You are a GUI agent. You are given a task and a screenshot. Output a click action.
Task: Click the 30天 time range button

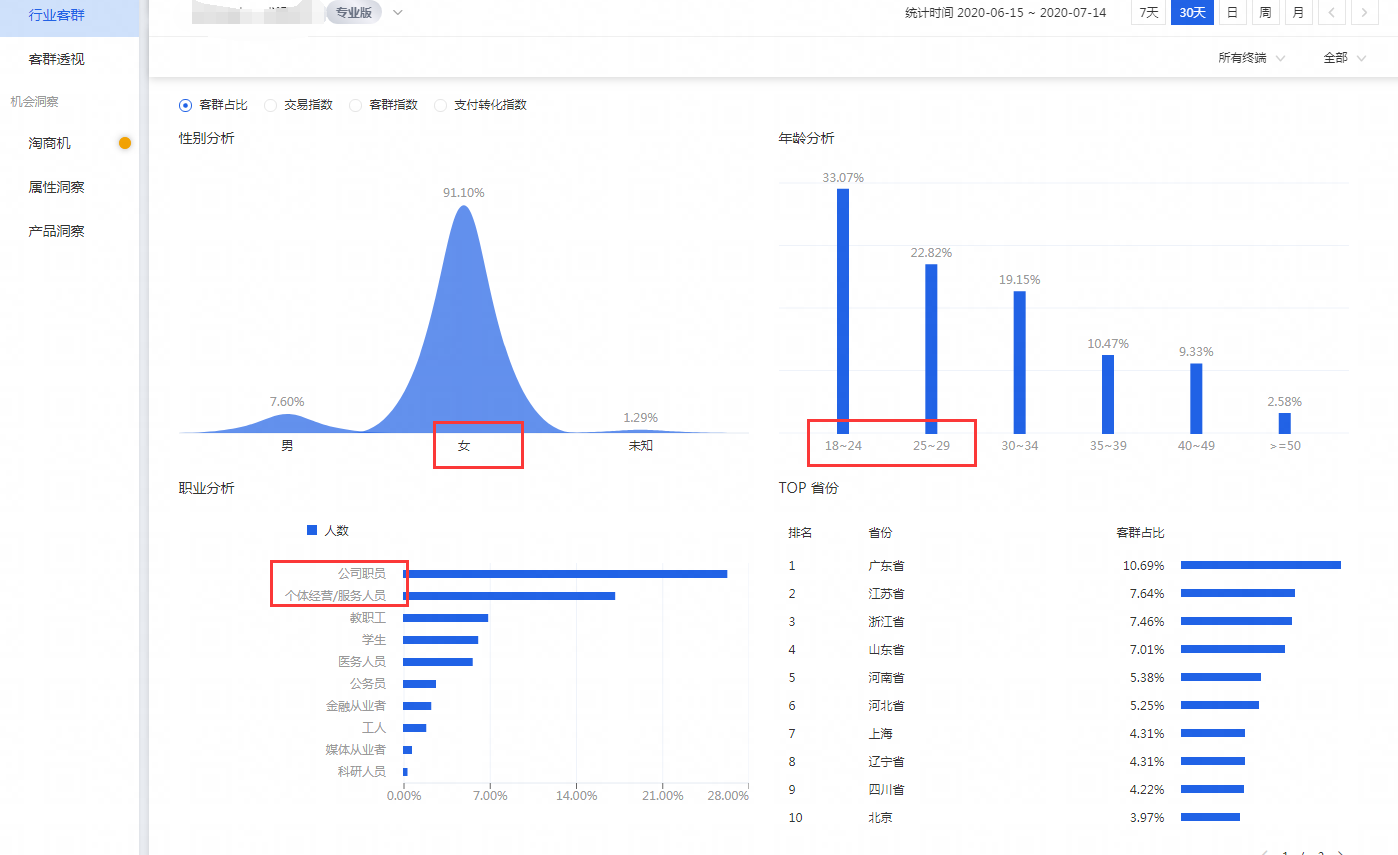pos(1192,13)
